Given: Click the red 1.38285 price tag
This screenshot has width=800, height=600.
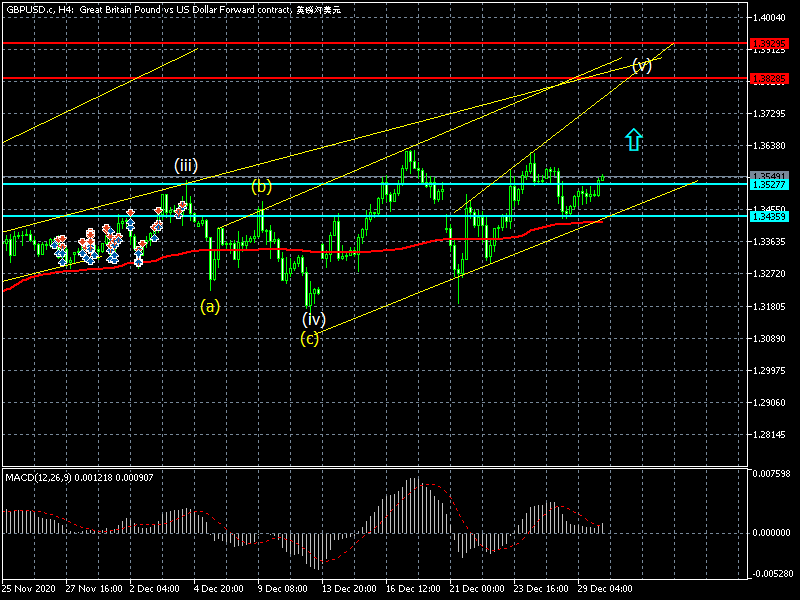Looking at the screenshot, I should (x=771, y=78).
